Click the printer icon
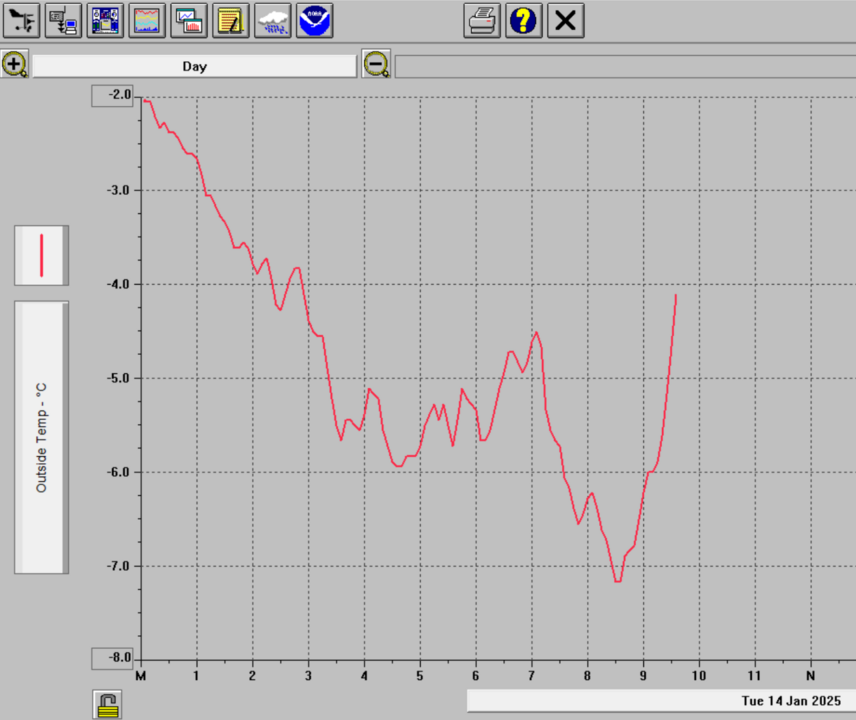This screenshot has height=720, width=856. click(x=482, y=21)
